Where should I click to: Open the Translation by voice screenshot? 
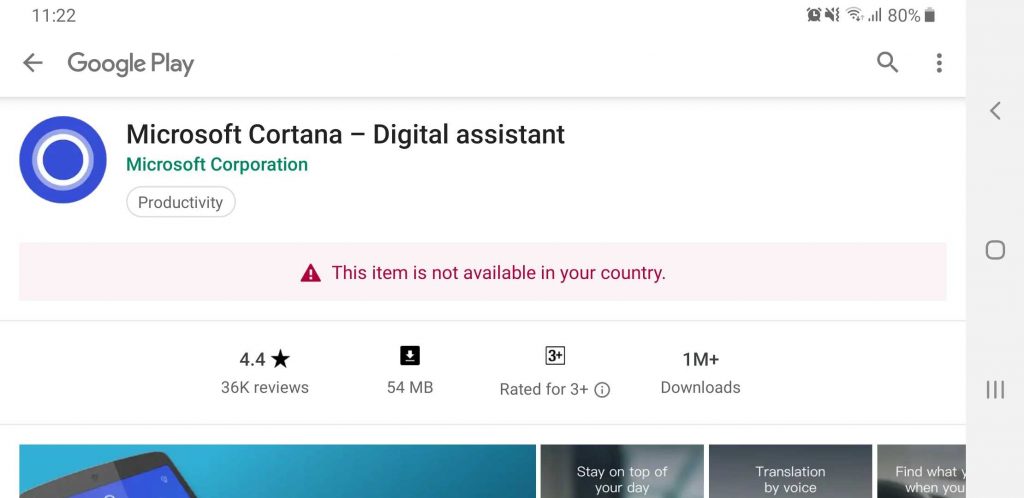coord(790,471)
